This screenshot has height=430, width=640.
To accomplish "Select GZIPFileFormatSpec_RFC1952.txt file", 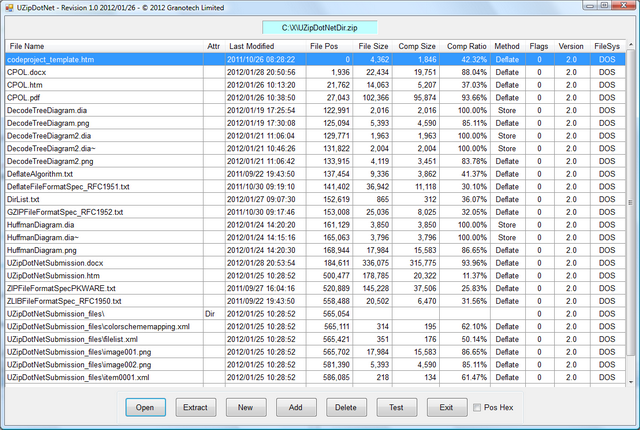I will tap(315, 212).
